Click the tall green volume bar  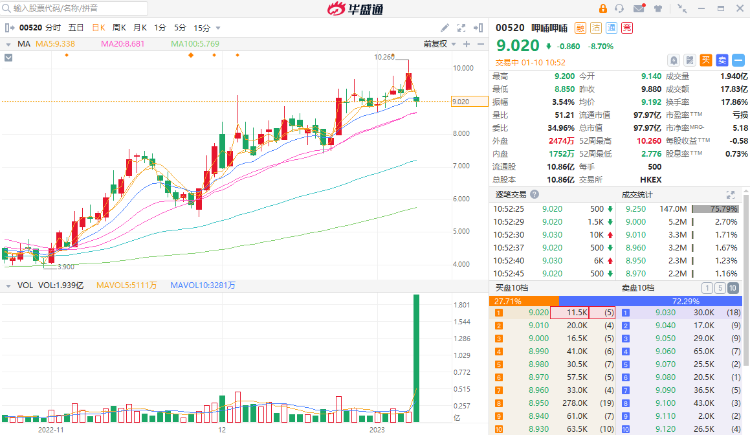click(x=416, y=358)
